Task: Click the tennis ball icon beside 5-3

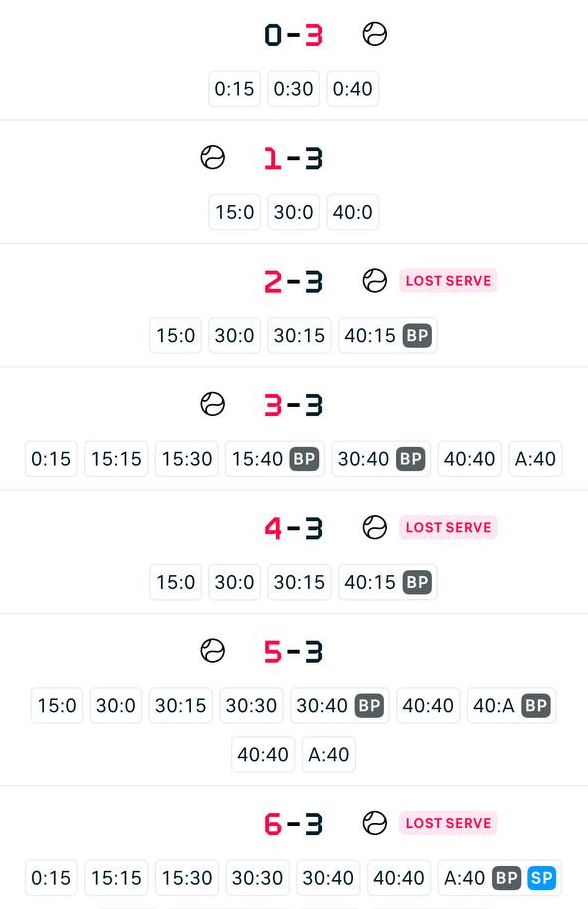Action: [x=212, y=650]
